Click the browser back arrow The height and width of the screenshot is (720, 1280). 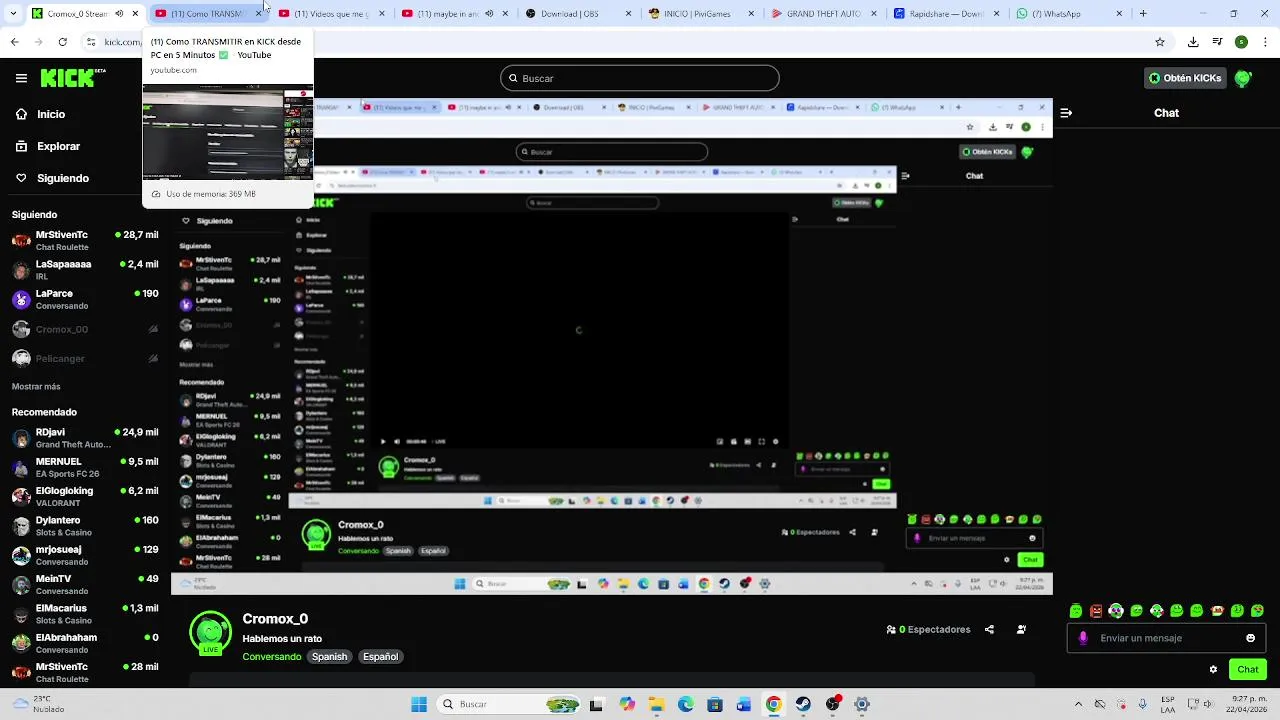click(x=14, y=42)
